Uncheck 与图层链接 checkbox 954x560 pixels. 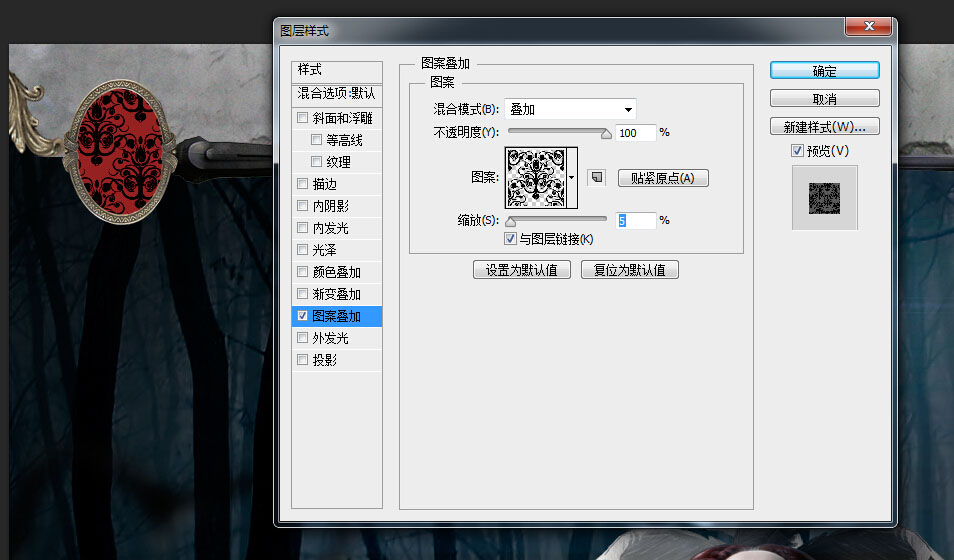(510, 239)
